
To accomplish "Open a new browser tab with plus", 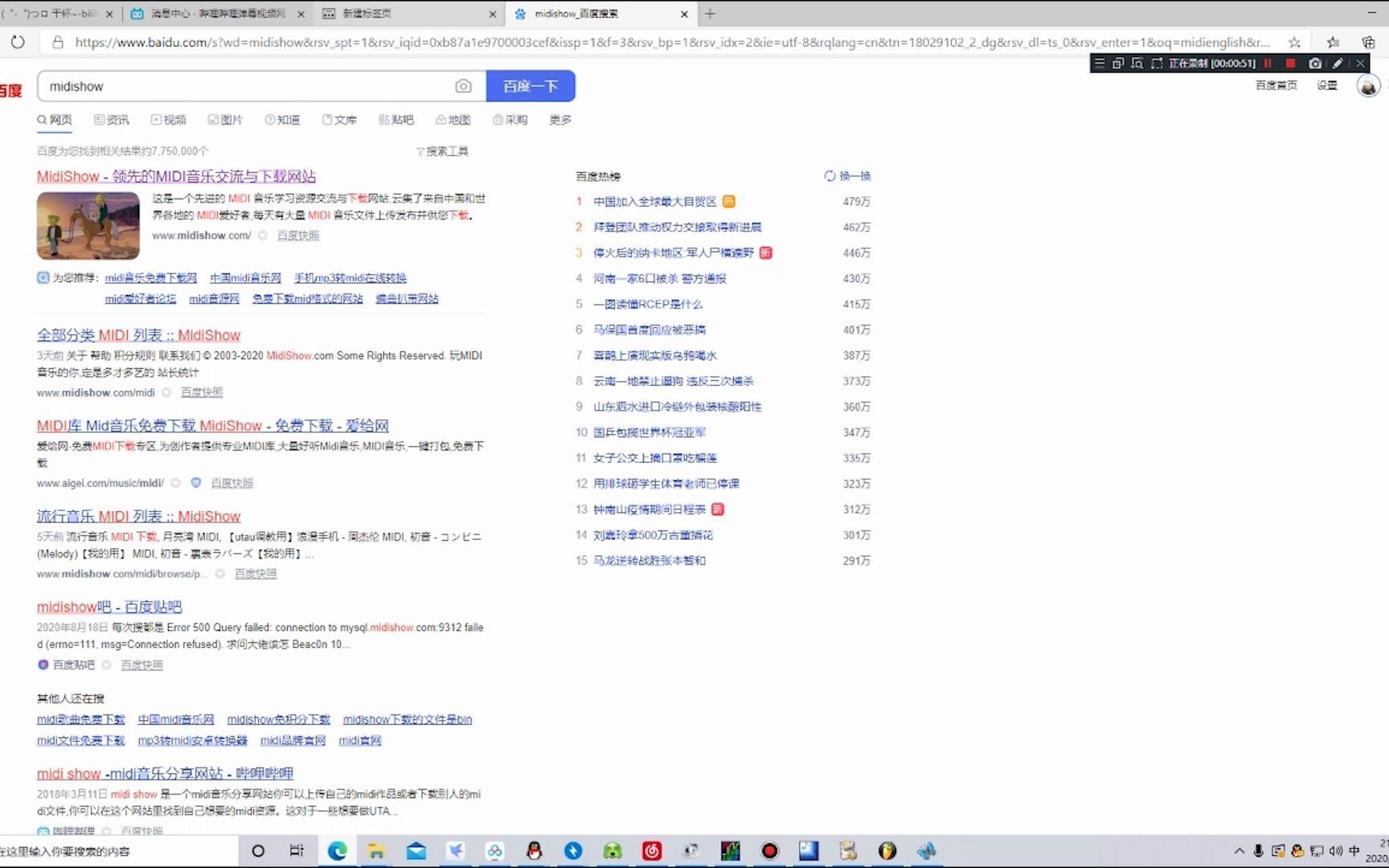I will click(x=710, y=14).
